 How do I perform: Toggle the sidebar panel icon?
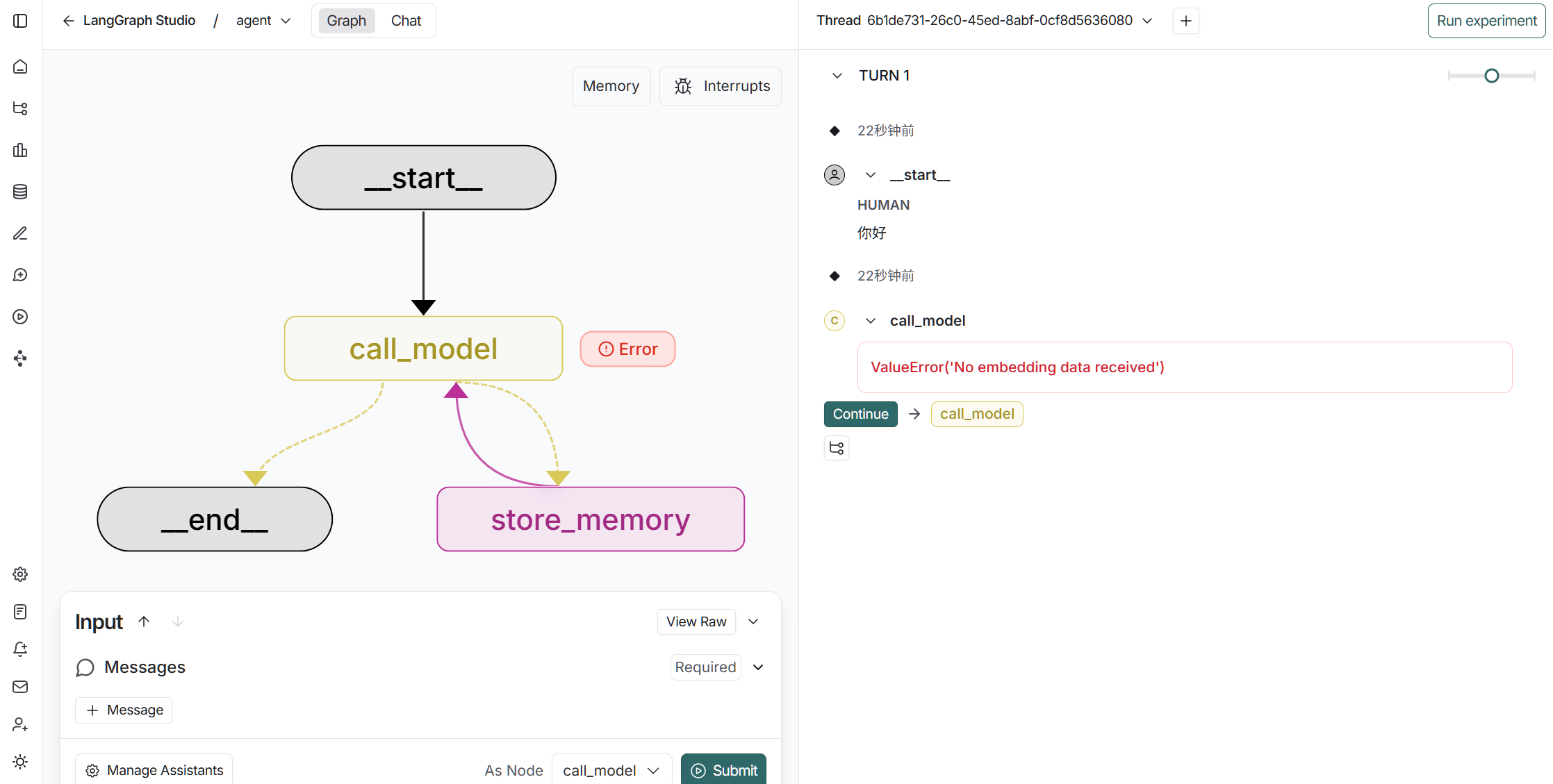click(x=20, y=21)
